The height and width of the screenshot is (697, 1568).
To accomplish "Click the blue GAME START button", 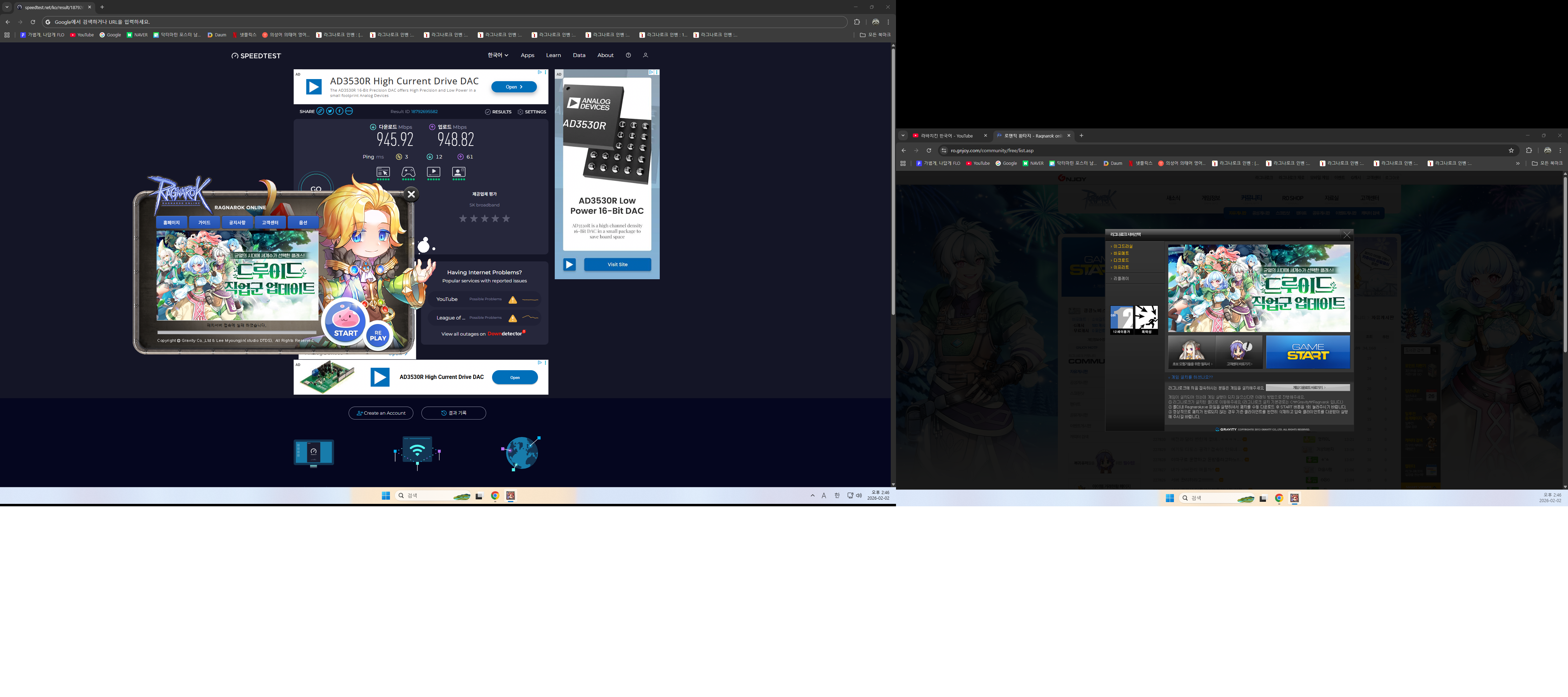I will (1308, 351).
